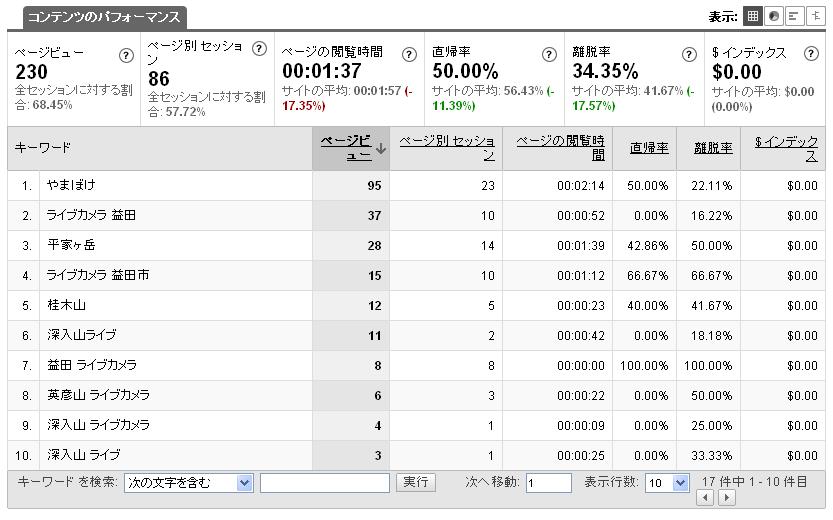Click help icon beside $ インデックス
The width and height of the screenshot is (833, 520).
811,55
